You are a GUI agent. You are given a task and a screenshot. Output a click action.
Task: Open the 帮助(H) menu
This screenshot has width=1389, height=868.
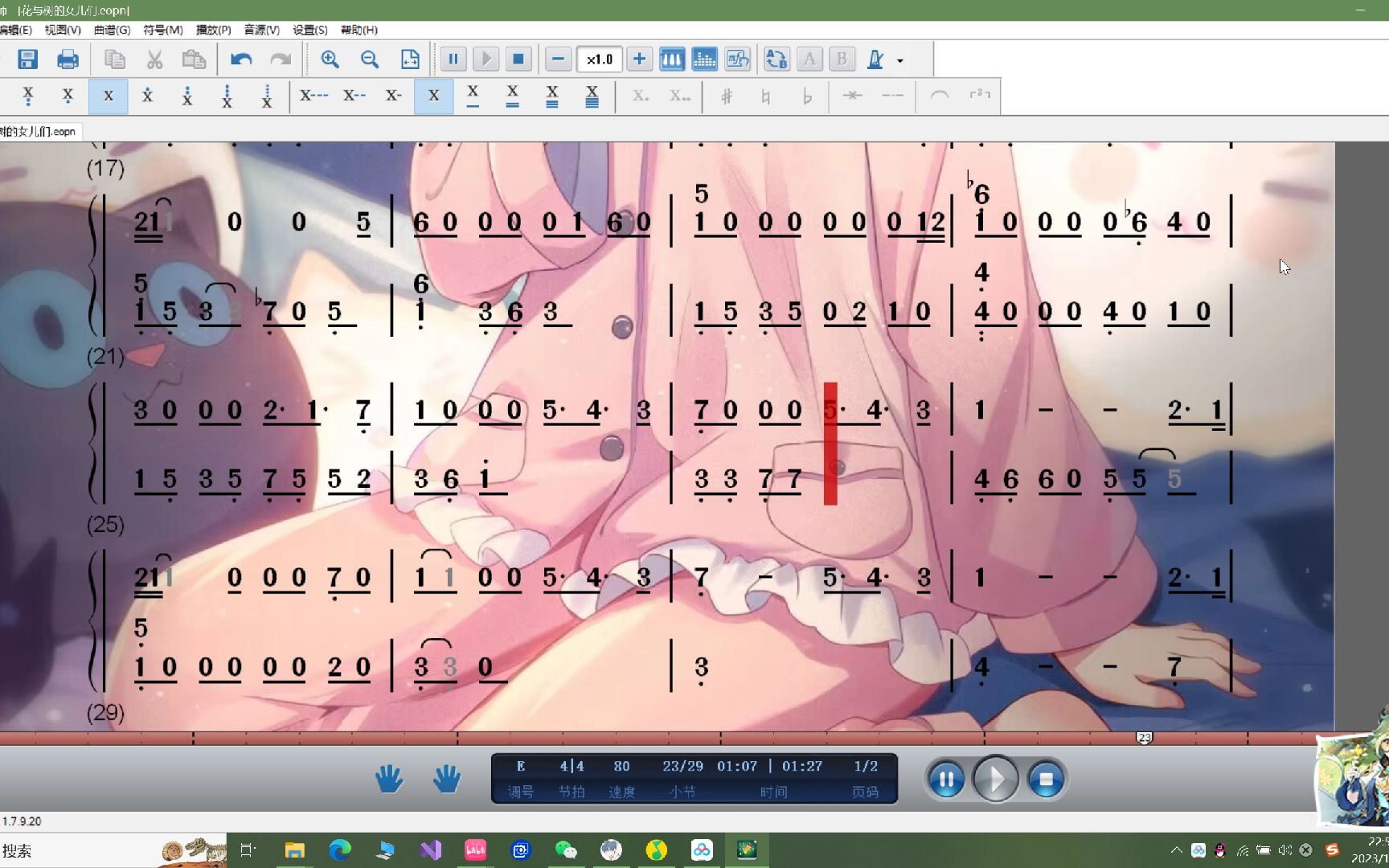point(359,30)
